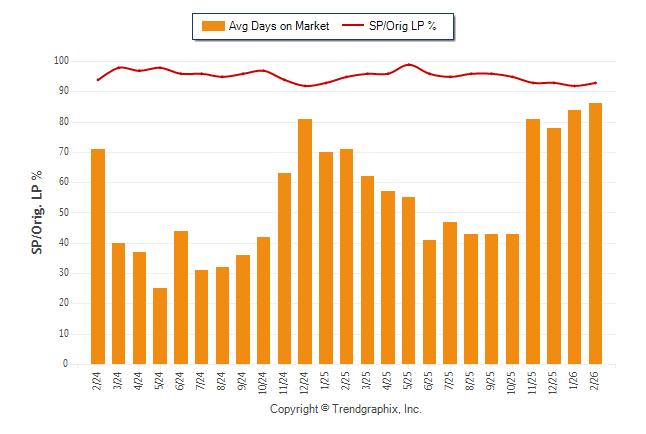Viewport: 646px width, 434px height.
Task: Click the 100 y-axis tick label
Action: 61,61
